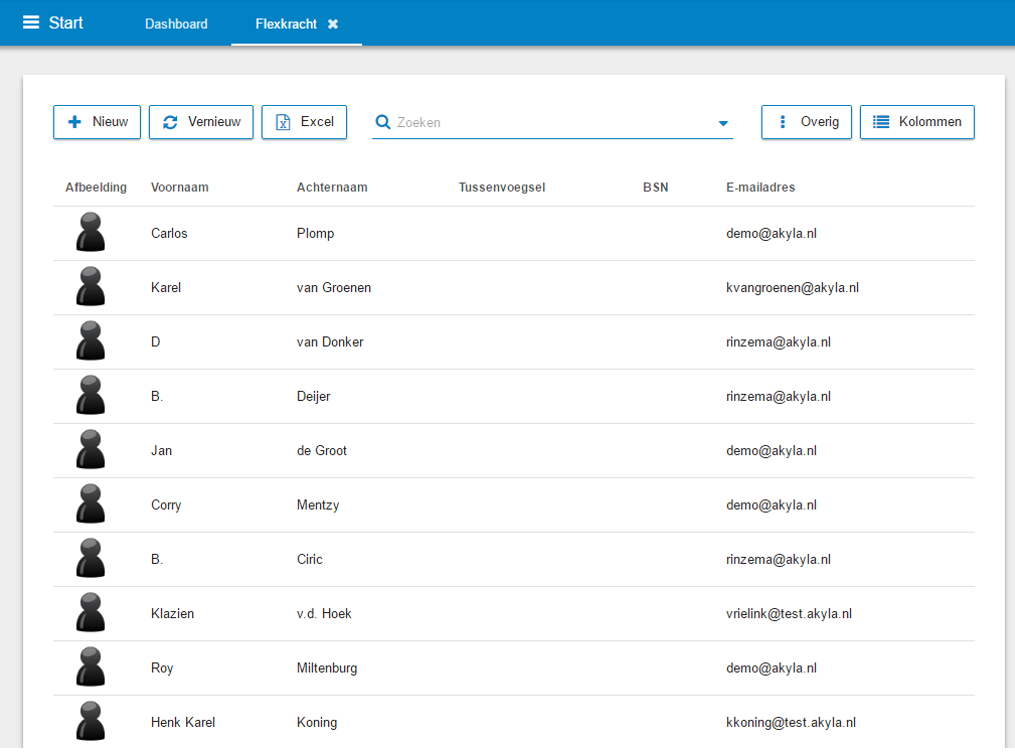This screenshot has height=754, width=1015.
Task: Click the avatar of Henk Karel Koning
Action: [x=91, y=721]
